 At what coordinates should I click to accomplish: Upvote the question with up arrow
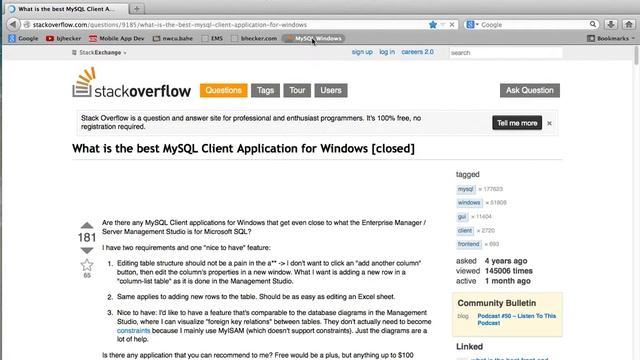tap(87, 225)
